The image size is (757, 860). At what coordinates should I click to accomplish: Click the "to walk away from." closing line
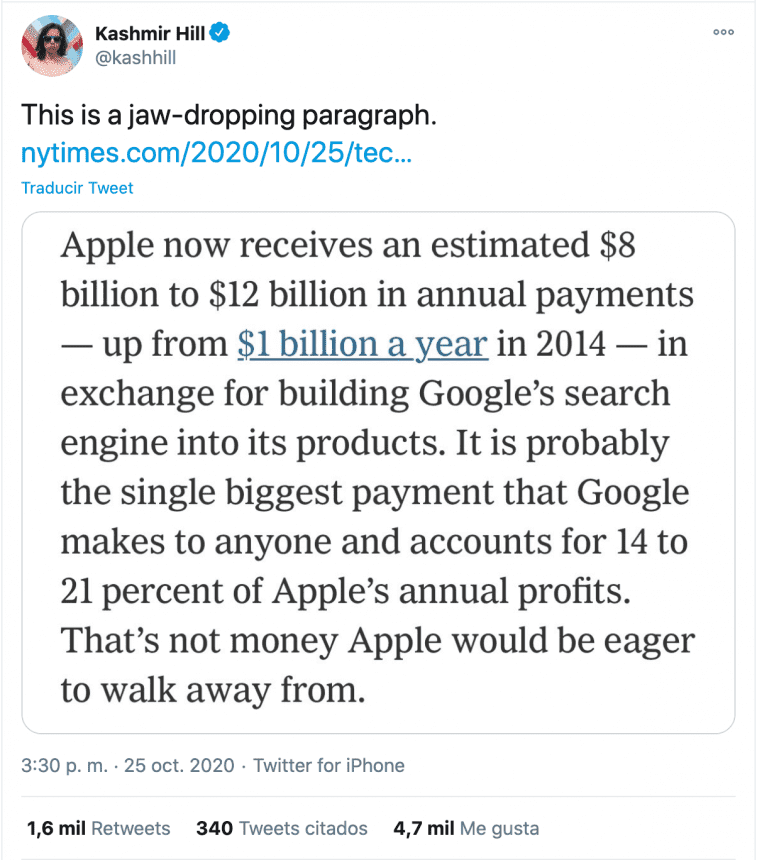coord(210,690)
